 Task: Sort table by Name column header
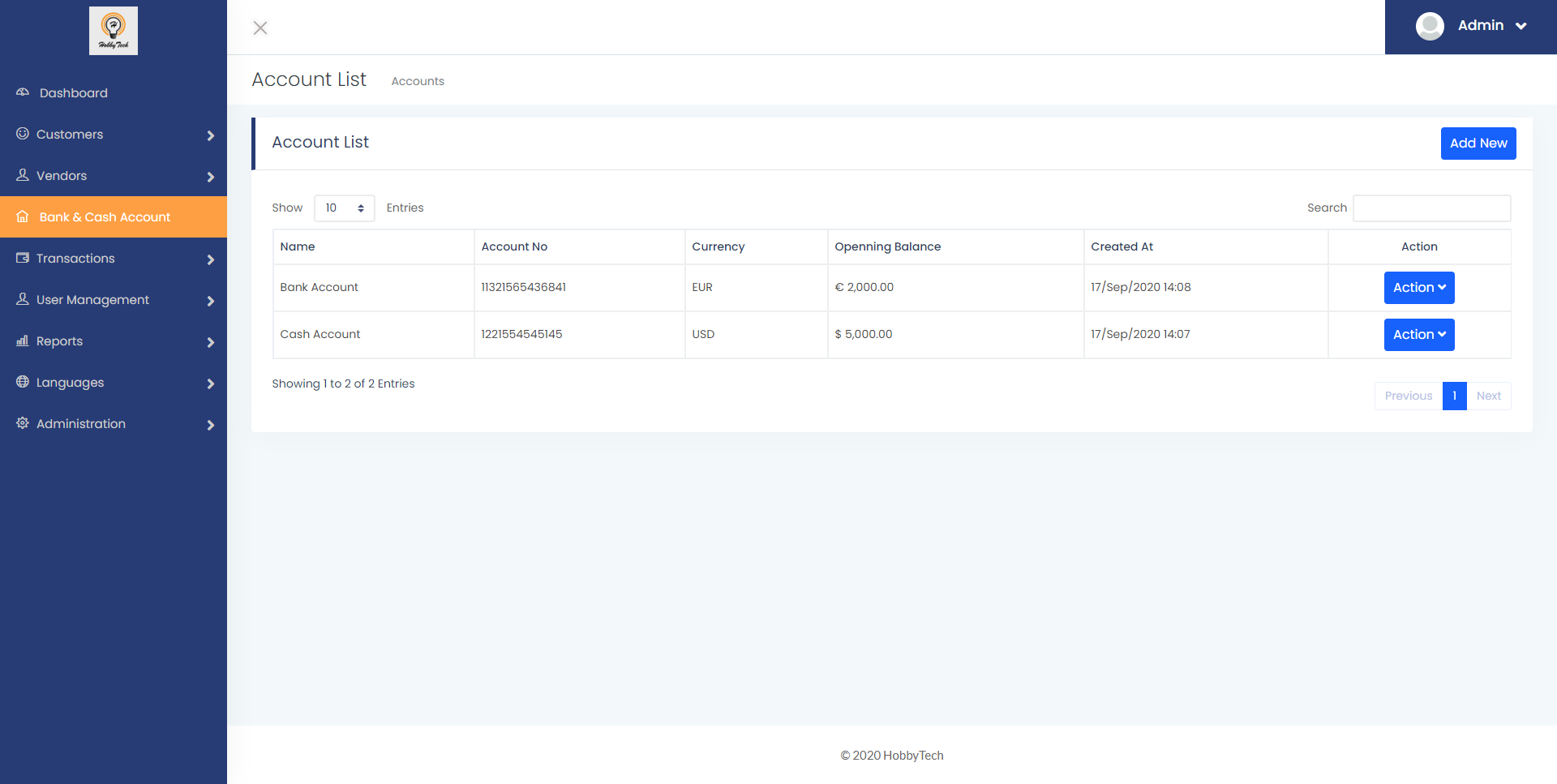(x=374, y=246)
